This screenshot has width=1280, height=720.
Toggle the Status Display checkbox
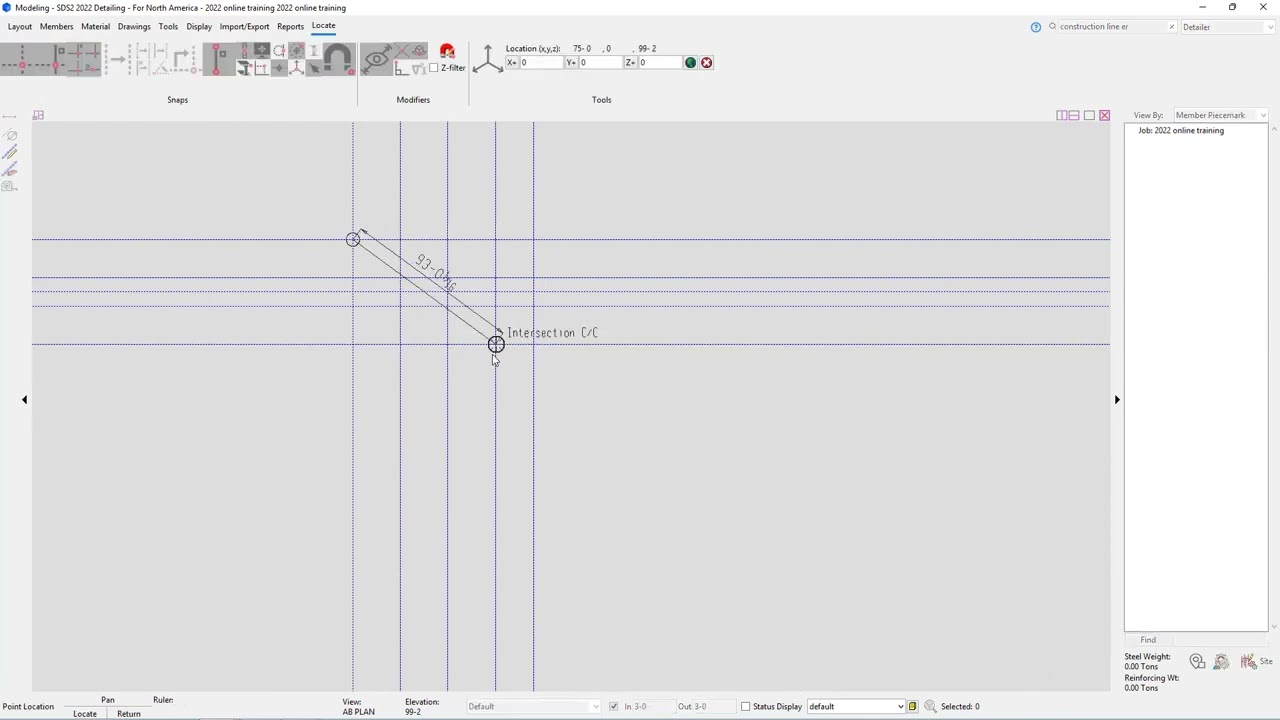click(745, 706)
